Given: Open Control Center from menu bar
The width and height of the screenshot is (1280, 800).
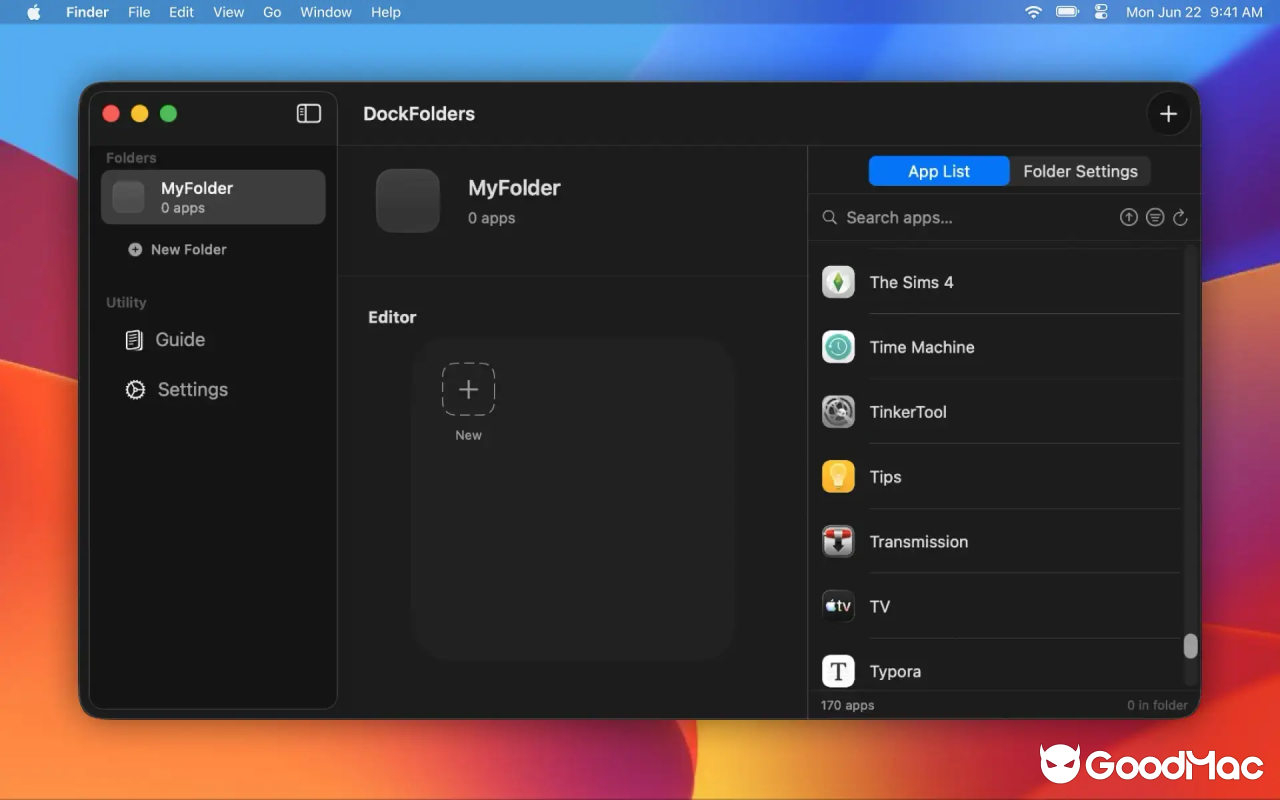Looking at the screenshot, I should pyautogui.click(x=1102, y=12).
